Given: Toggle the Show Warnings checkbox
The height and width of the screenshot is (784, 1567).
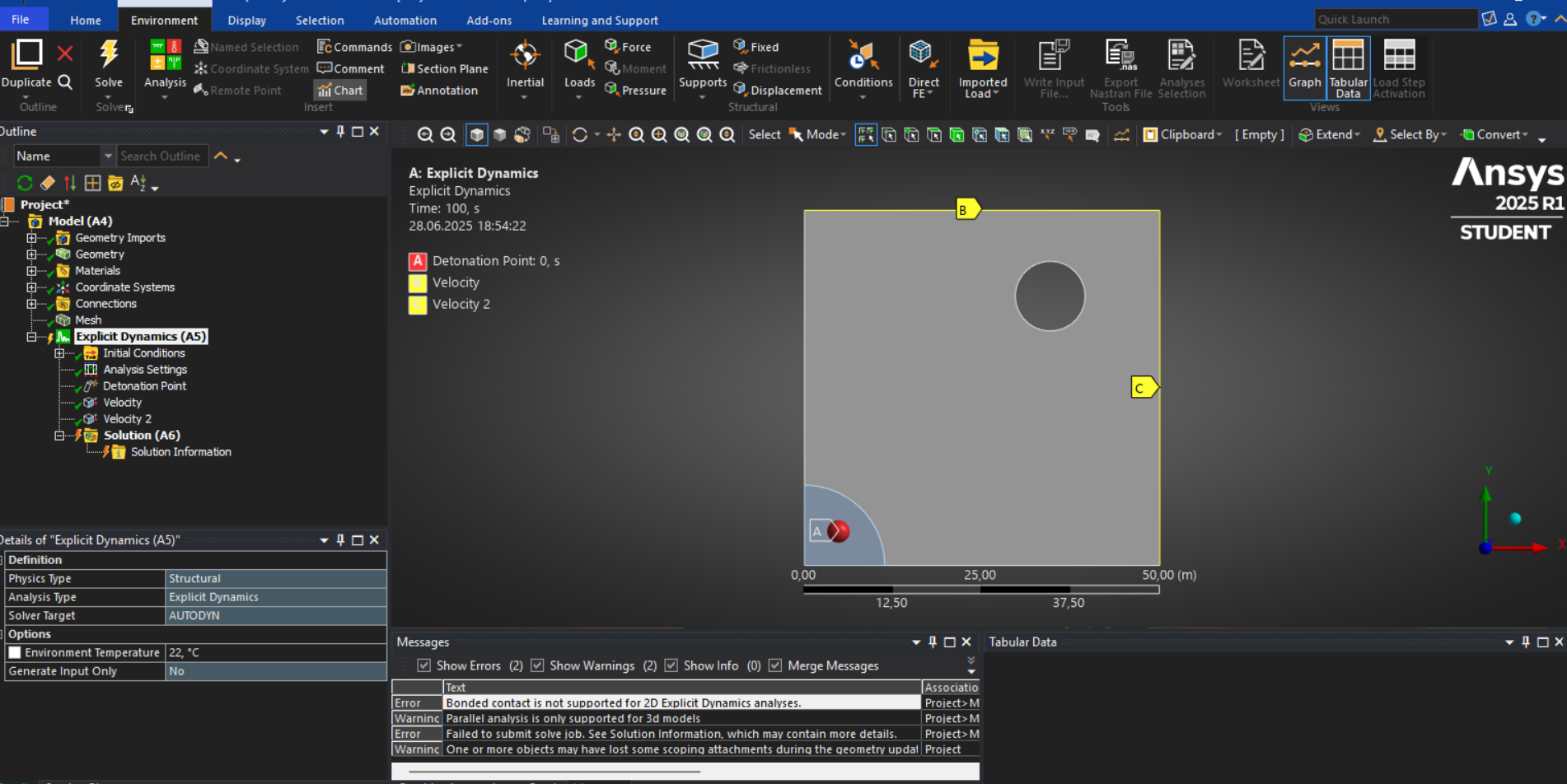Looking at the screenshot, I should click(537, 665).
